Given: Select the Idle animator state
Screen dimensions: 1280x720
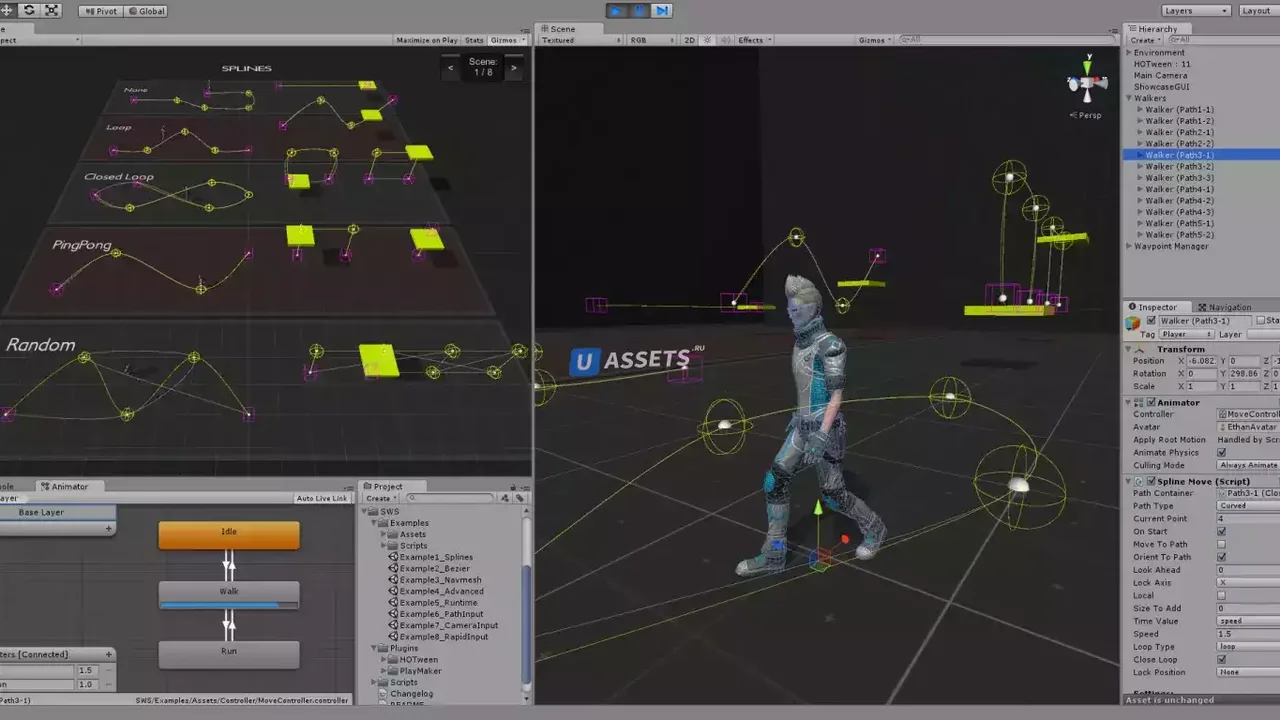Looking at the screenshot, I should [229, 535].
